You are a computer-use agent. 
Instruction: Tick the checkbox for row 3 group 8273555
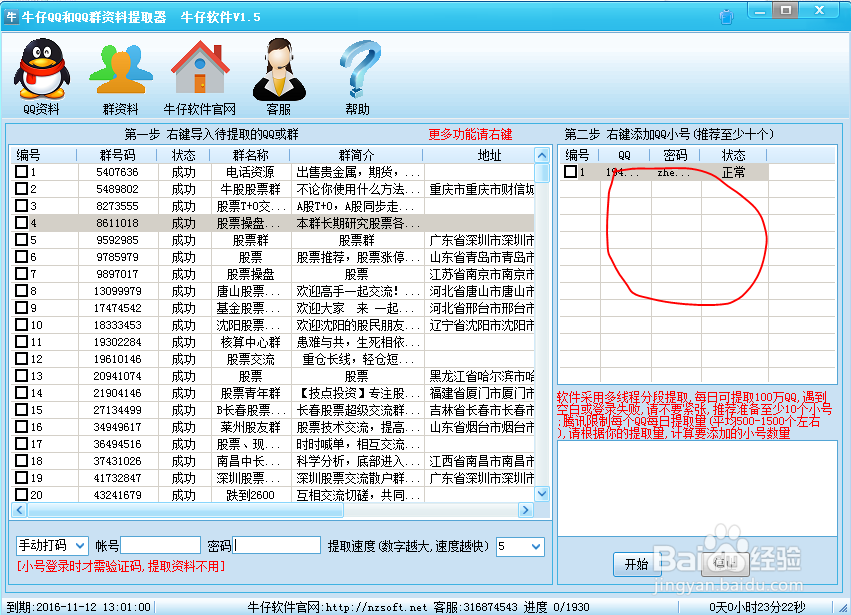click(x=21, y=206)
